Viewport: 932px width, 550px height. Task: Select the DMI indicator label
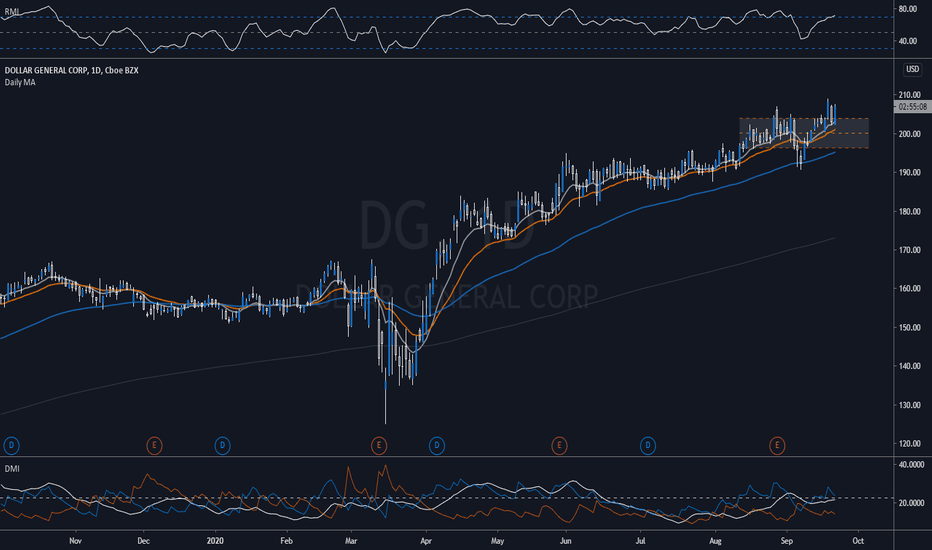[12, 469]
